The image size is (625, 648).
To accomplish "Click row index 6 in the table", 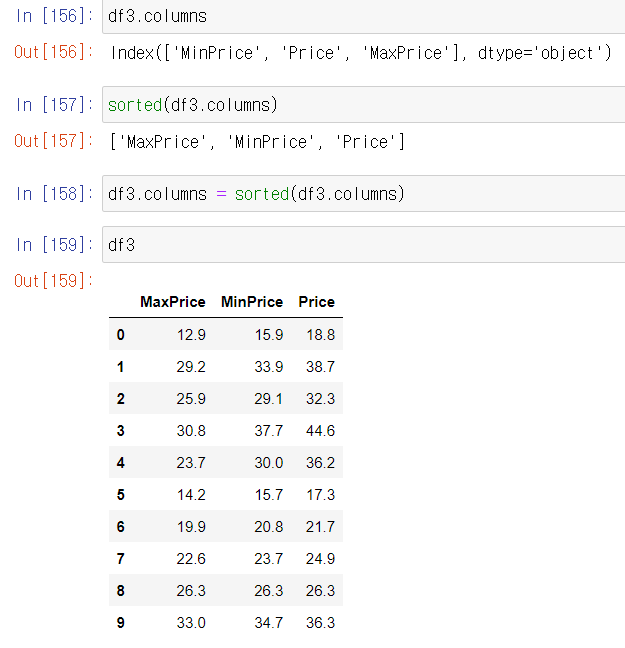I will 120,527.
